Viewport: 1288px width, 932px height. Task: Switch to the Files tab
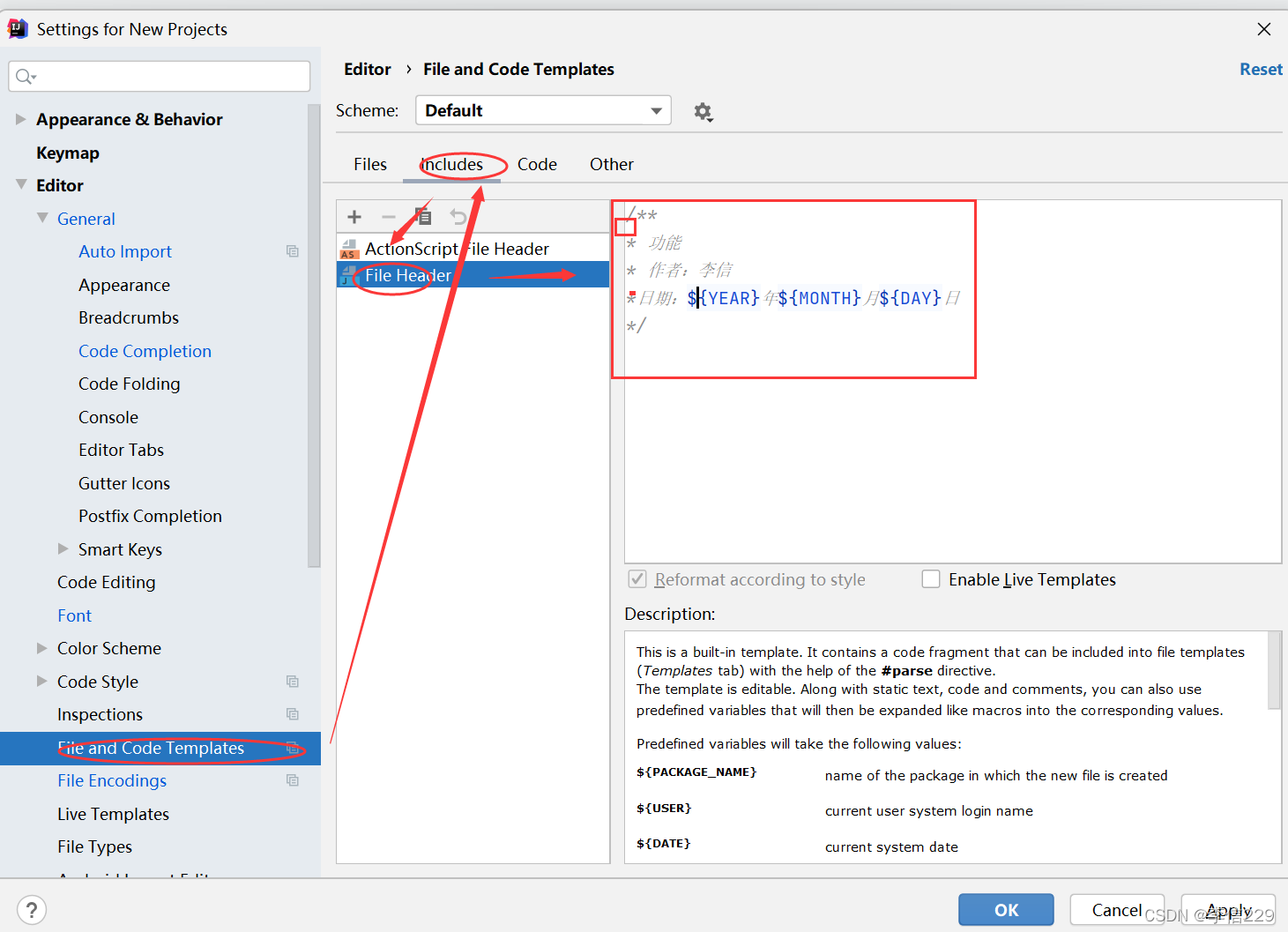coord(370,165)
